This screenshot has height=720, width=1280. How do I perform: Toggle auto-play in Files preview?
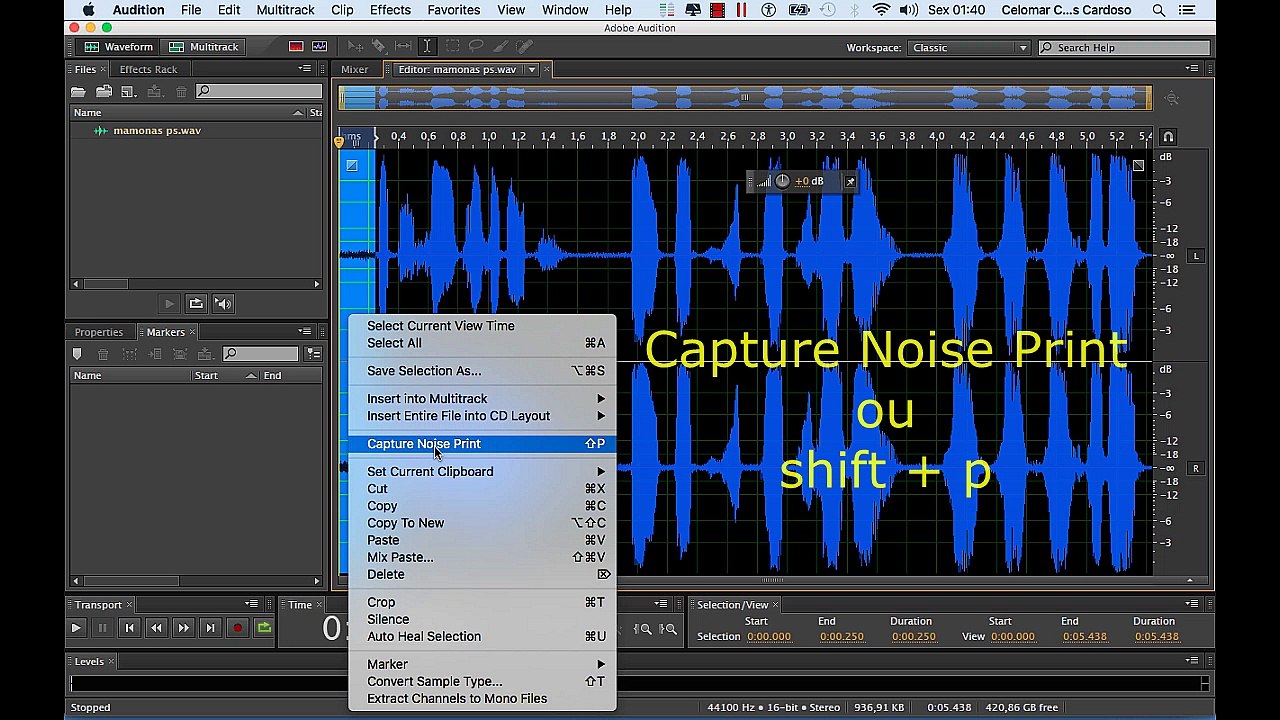pos(223,304)
